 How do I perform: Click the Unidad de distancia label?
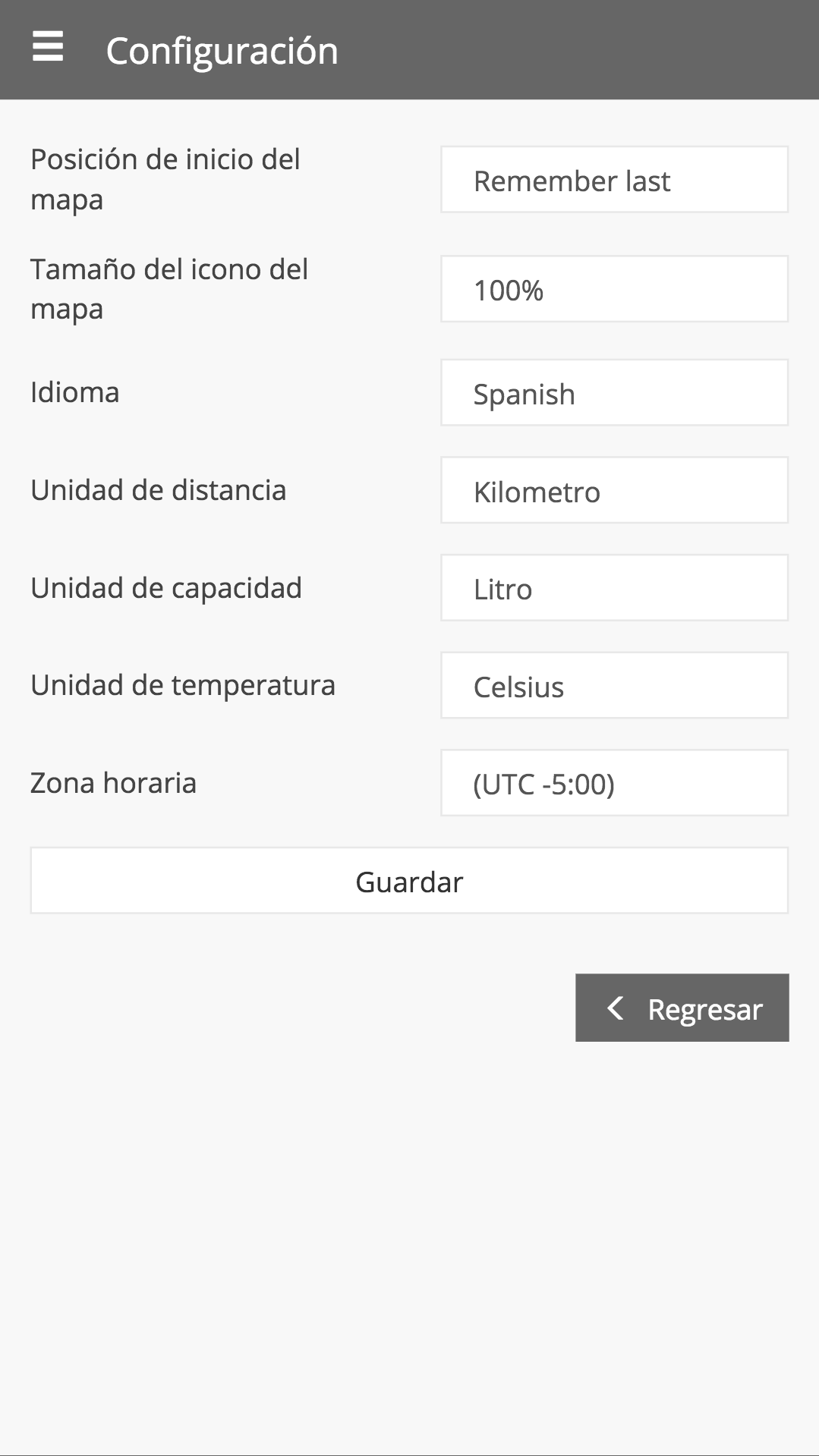pos(159,490)
